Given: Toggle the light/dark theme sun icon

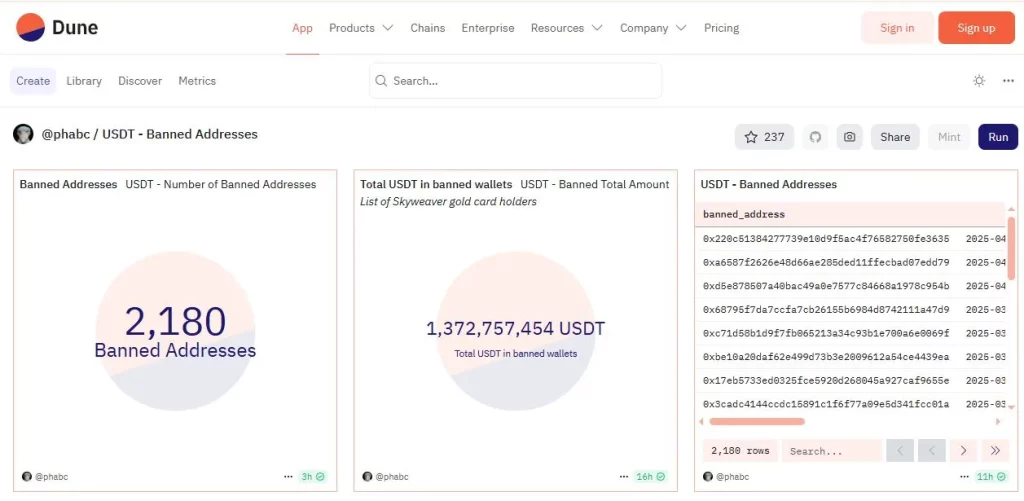Looking at the screenshot, I should 978,81.
